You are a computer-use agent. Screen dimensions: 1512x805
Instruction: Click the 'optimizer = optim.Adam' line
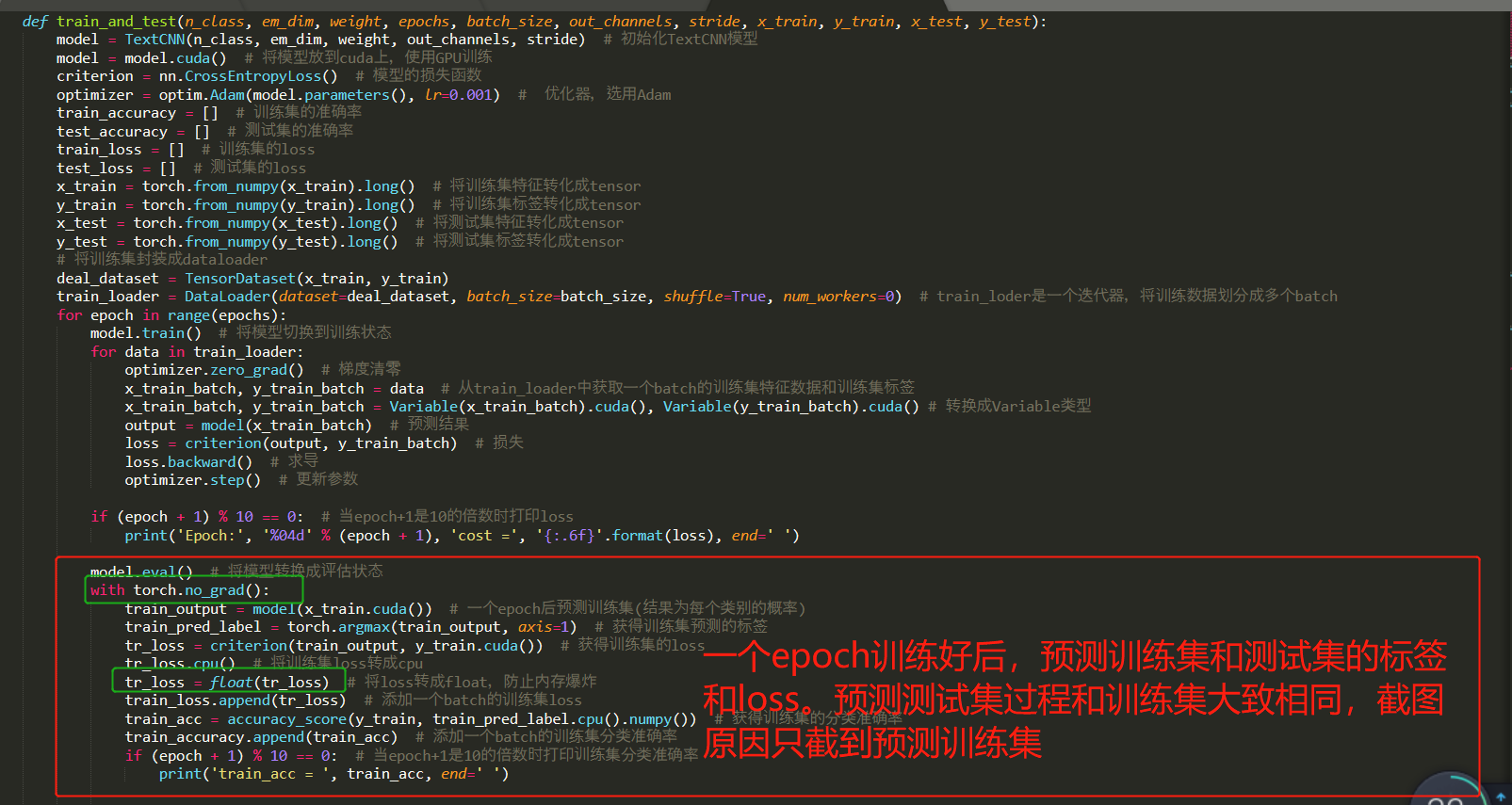pyautogui.click(x=364, y=94)
